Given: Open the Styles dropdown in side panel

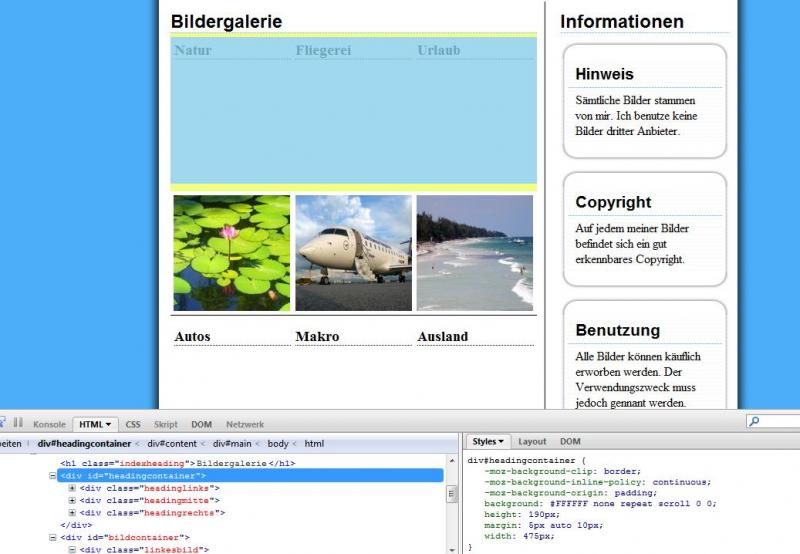Looking at the screenshot, I should (488, 441).
